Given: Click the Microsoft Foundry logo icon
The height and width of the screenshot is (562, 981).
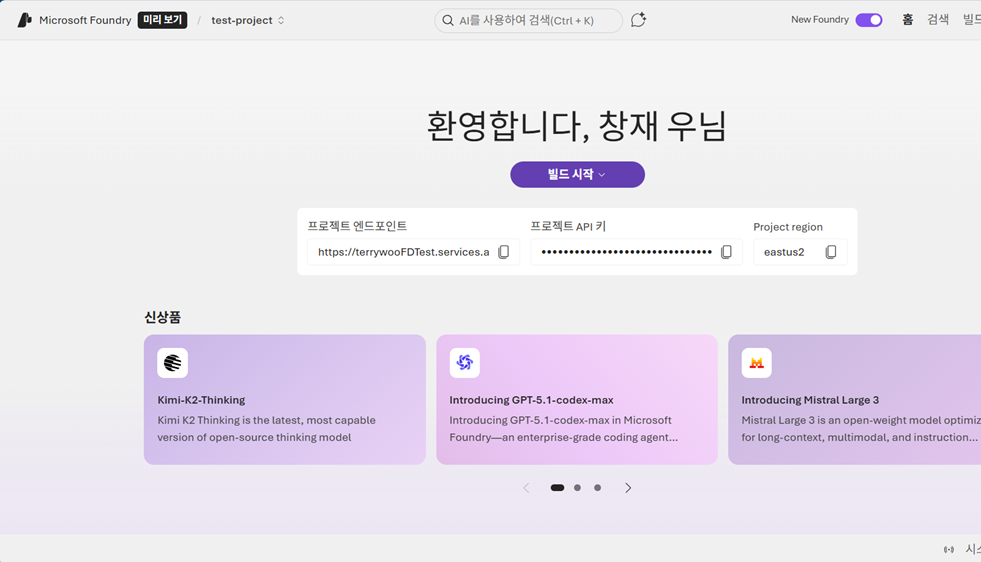Looking at the screenshot, I should [x=24, y=20].
